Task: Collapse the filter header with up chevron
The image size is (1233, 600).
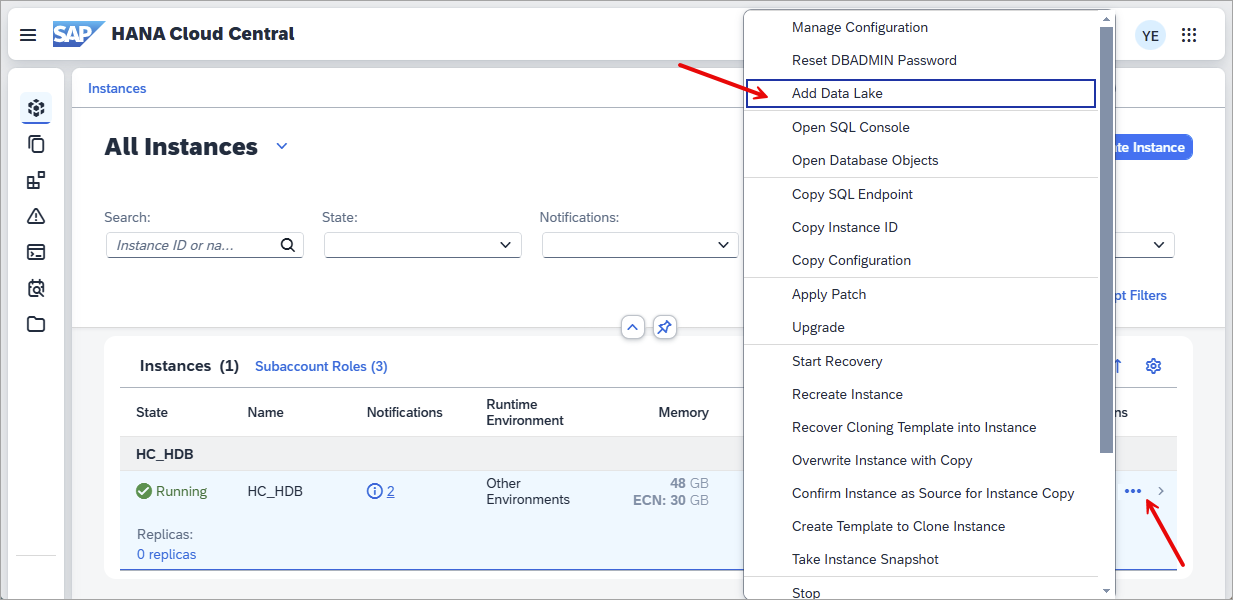Action: click(633, 327)
